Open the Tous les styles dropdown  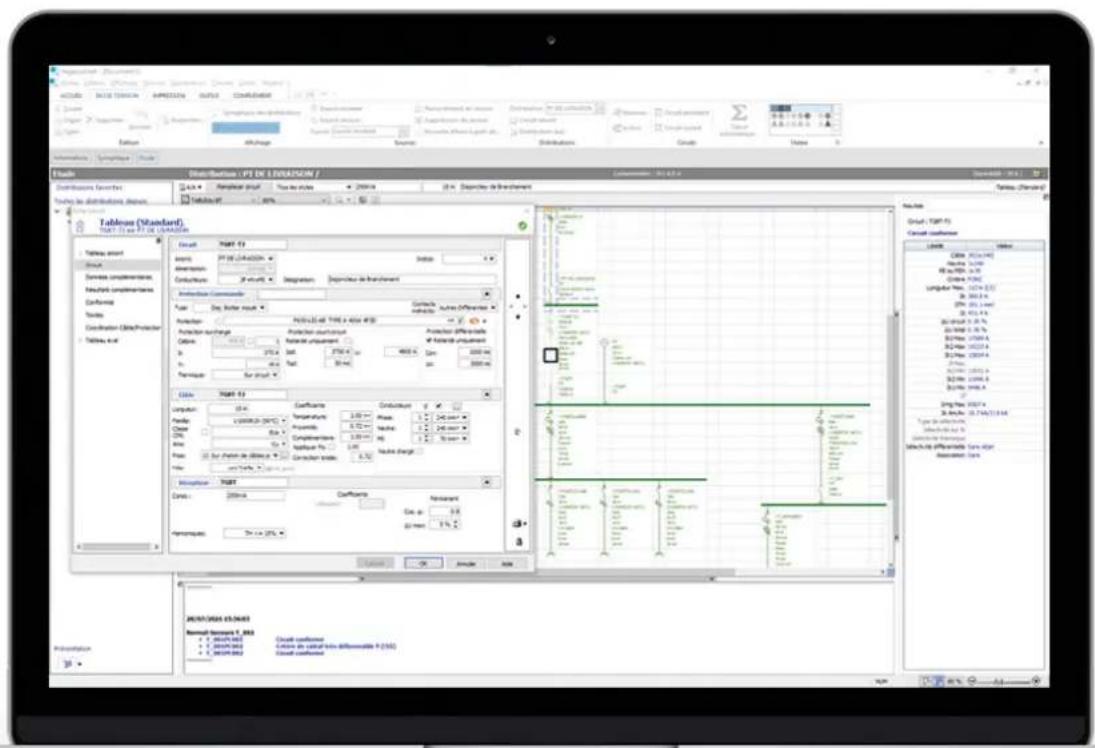313,187
